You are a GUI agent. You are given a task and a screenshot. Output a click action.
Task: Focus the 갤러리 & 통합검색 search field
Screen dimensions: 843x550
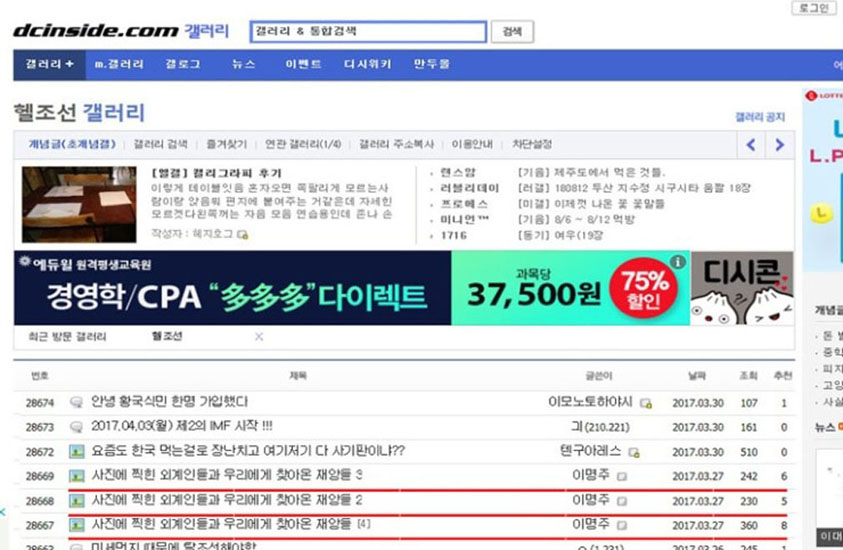(368, 32)
